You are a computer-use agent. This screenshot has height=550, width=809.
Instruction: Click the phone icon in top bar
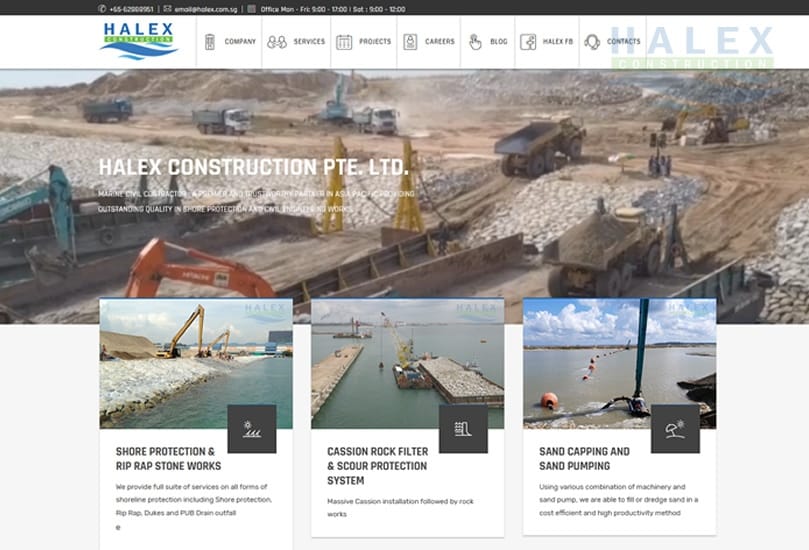click(102, 9)
